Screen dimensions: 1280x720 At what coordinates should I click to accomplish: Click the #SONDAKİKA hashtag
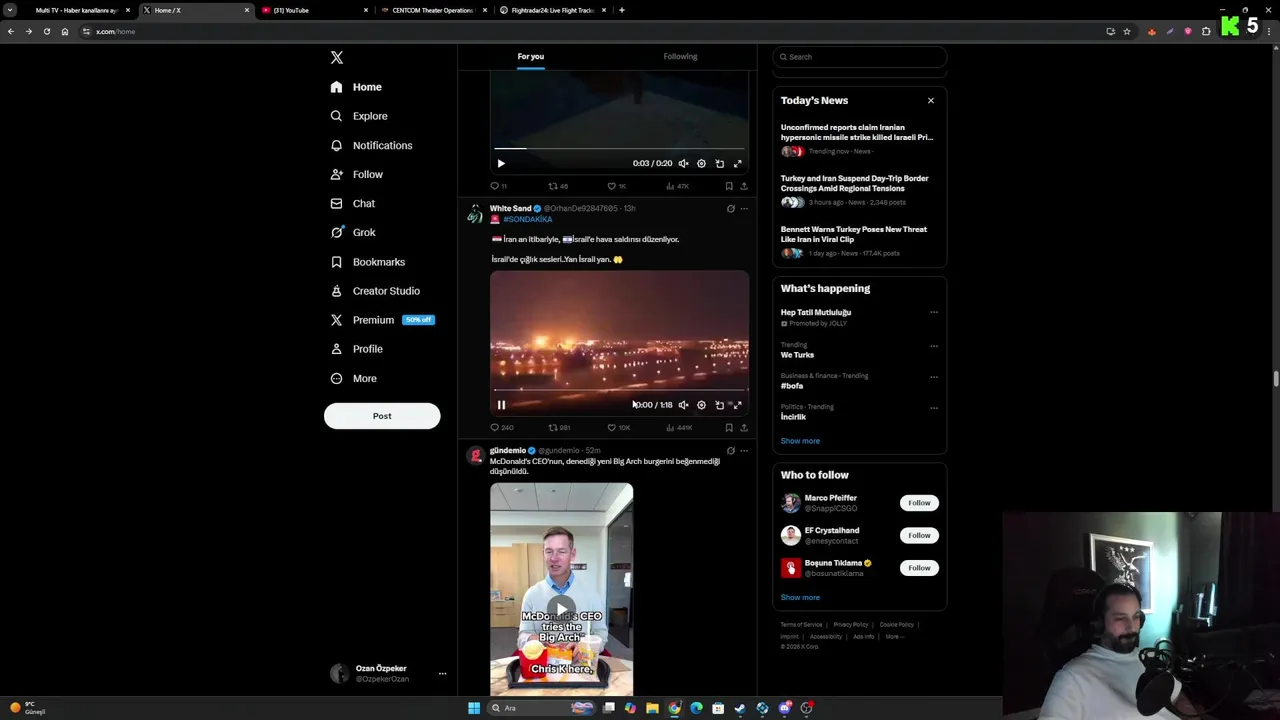[527, 219]
